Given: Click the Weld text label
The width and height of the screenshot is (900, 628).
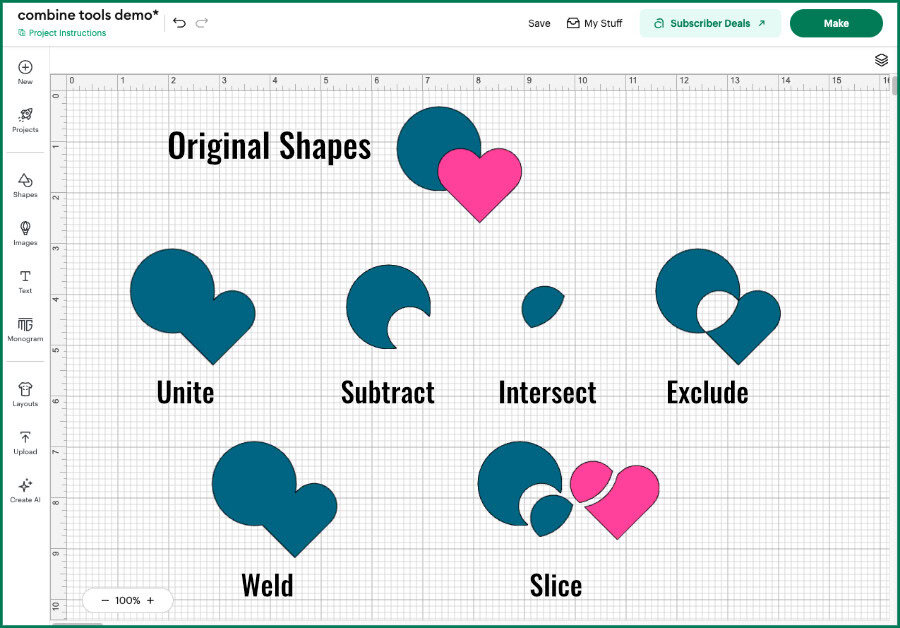Looking at the screenshot, I should pos(267,586).
